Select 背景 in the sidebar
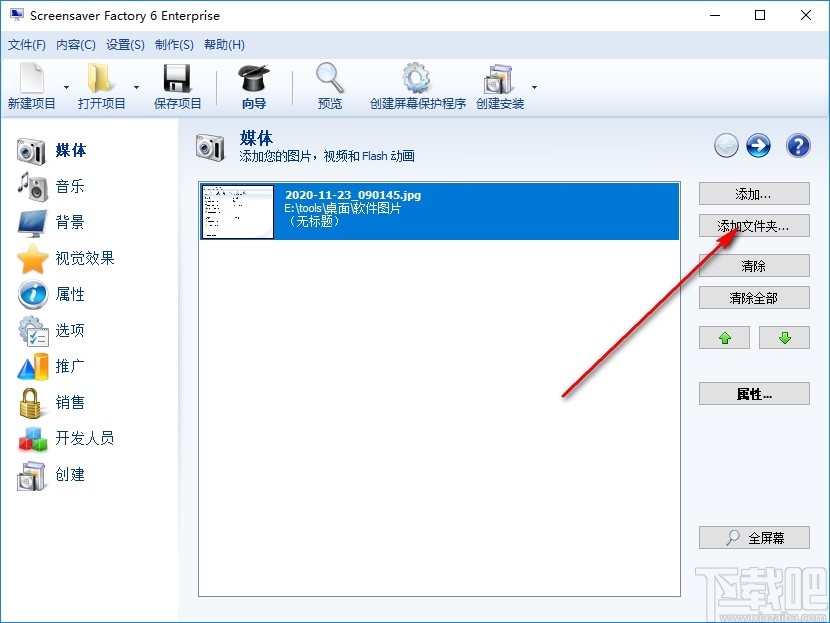 51,222
